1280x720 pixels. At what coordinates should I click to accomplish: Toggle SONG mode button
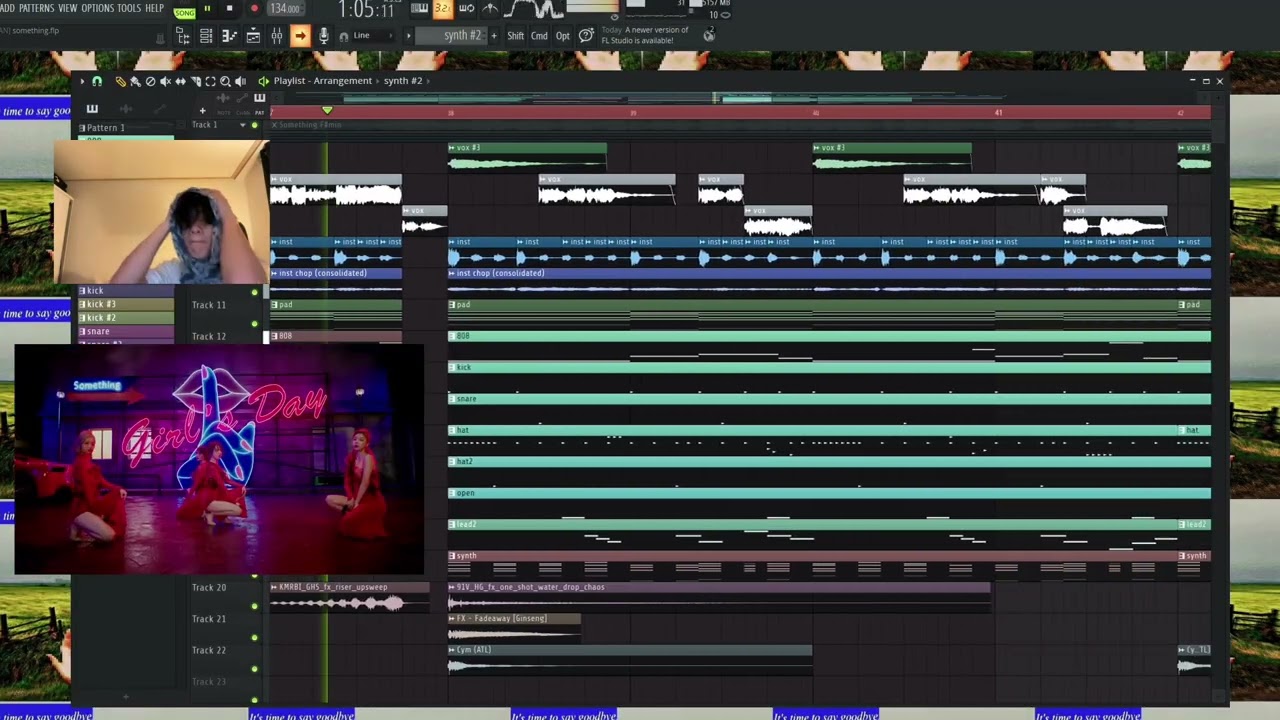coord(185,12)
